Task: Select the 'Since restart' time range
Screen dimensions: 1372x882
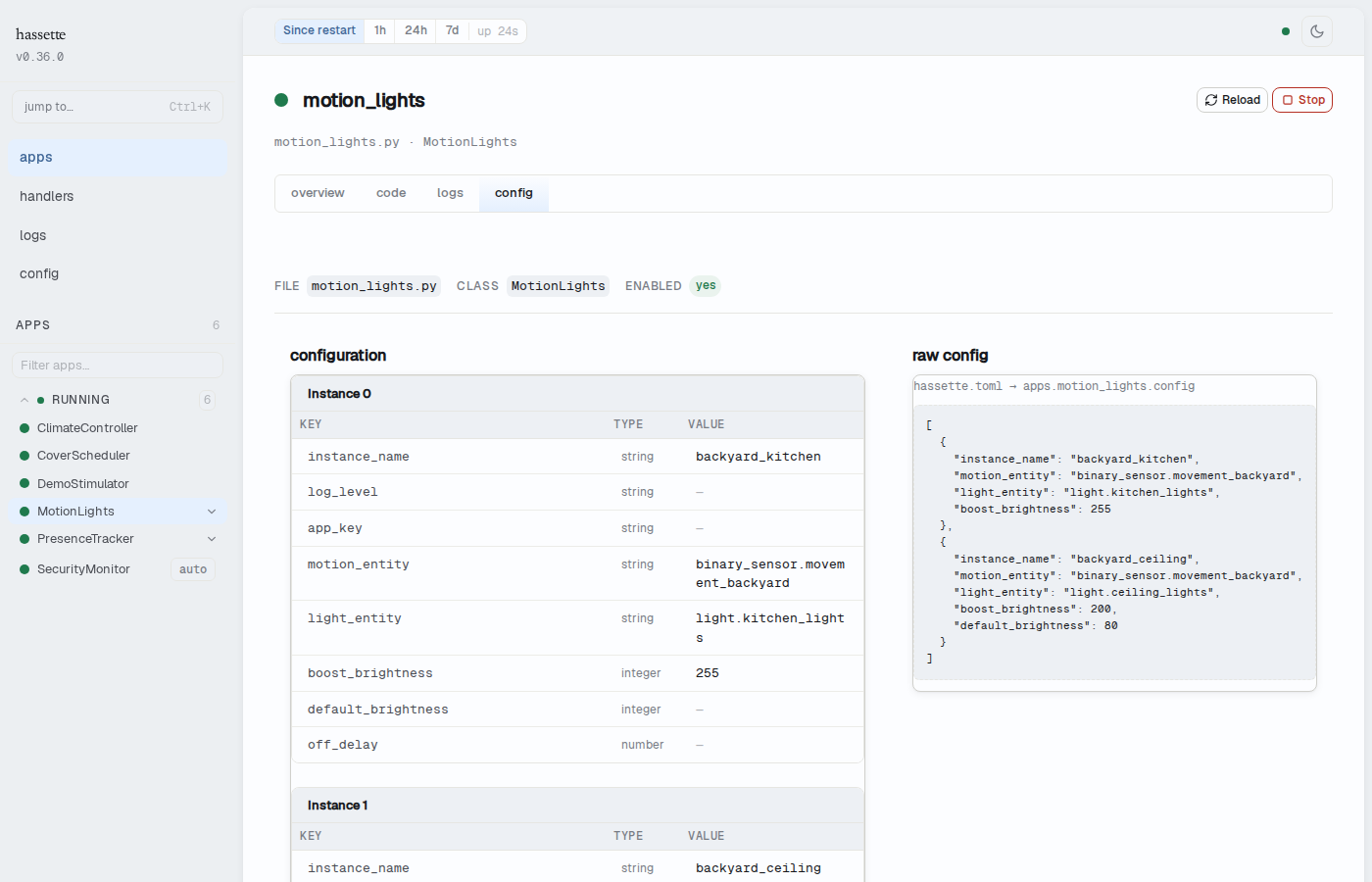Action: click(319, 30)
